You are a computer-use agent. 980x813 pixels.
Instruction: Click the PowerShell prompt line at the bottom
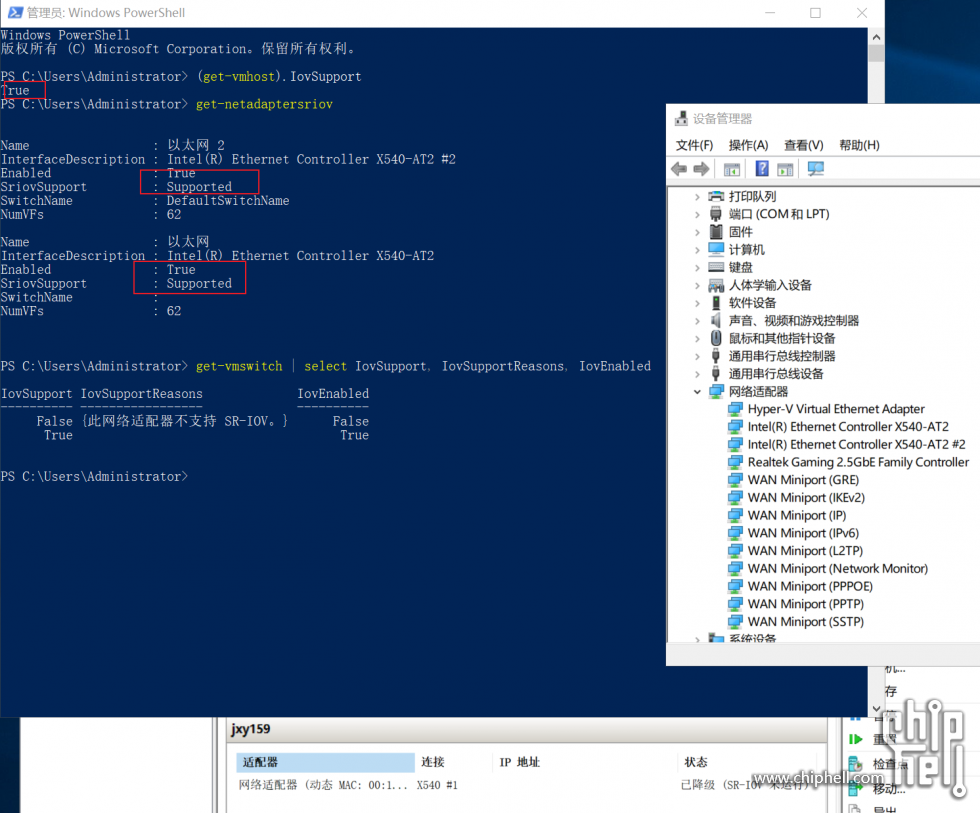94,477
